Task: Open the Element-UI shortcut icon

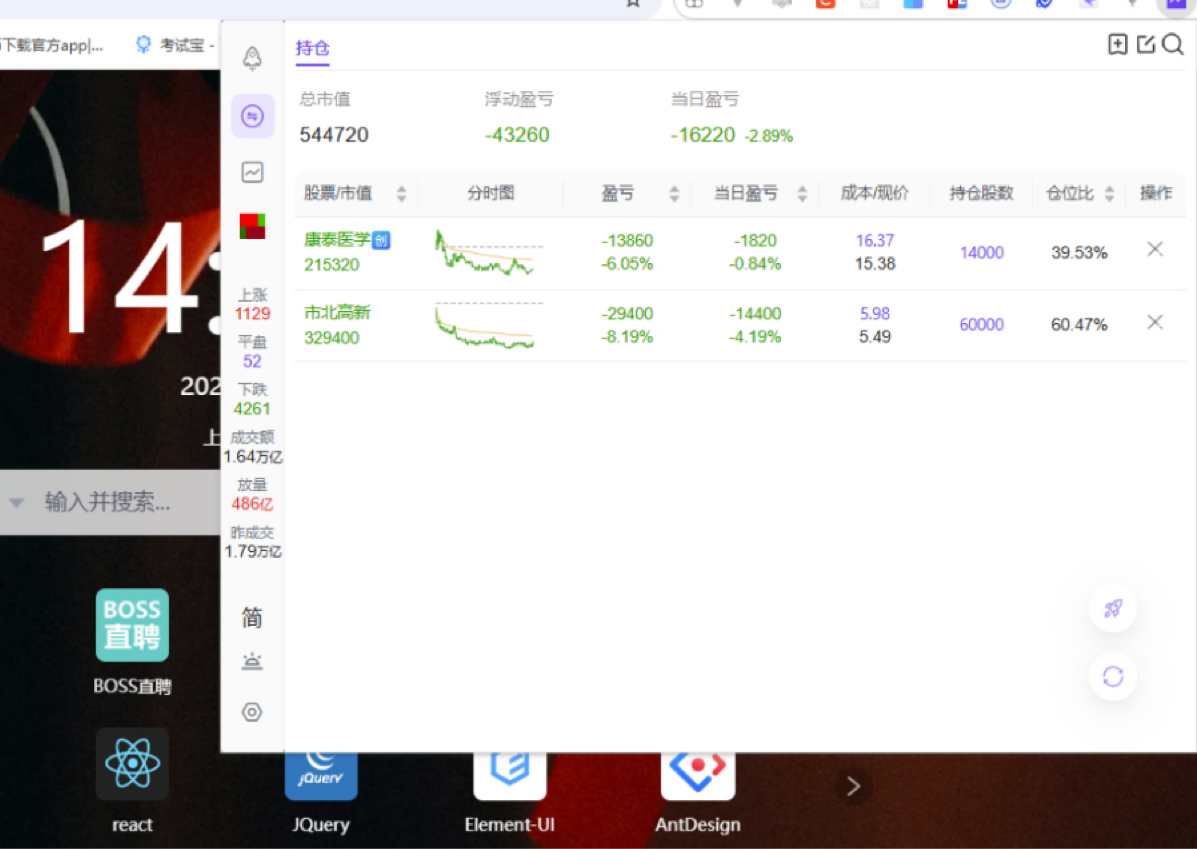Action: [509, 776]
